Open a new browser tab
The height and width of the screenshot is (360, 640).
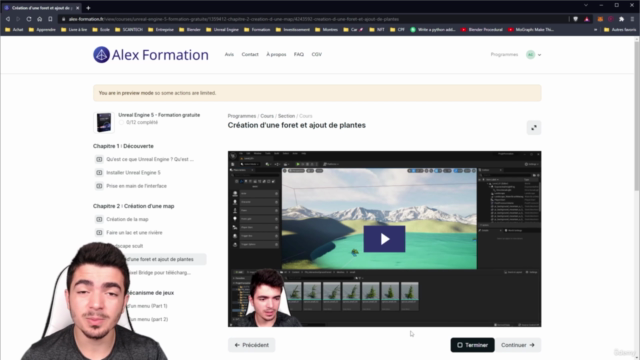(88, 8)
